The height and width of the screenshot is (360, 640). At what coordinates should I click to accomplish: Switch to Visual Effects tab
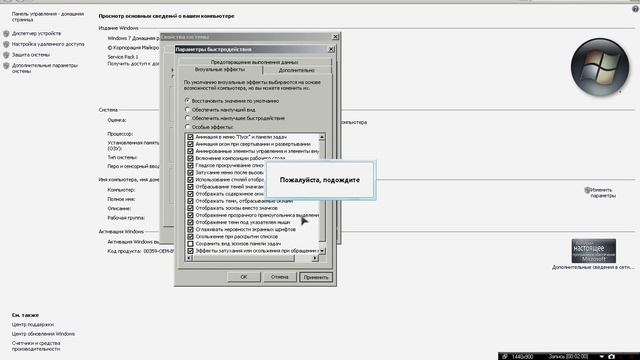220,70
